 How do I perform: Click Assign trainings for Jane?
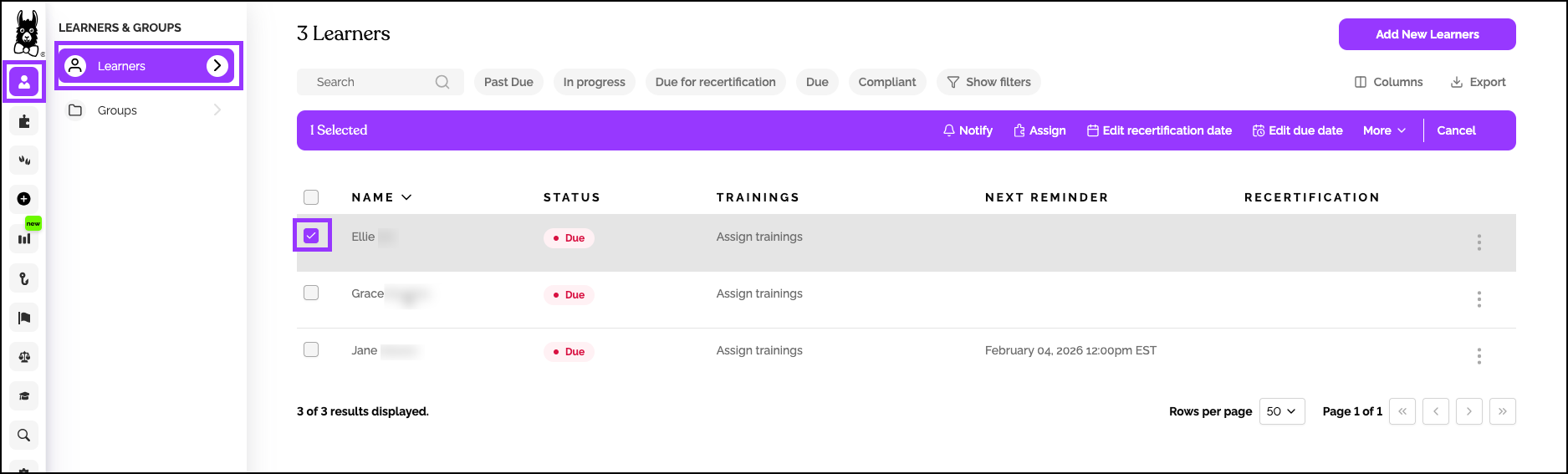(x=759, y=350)
